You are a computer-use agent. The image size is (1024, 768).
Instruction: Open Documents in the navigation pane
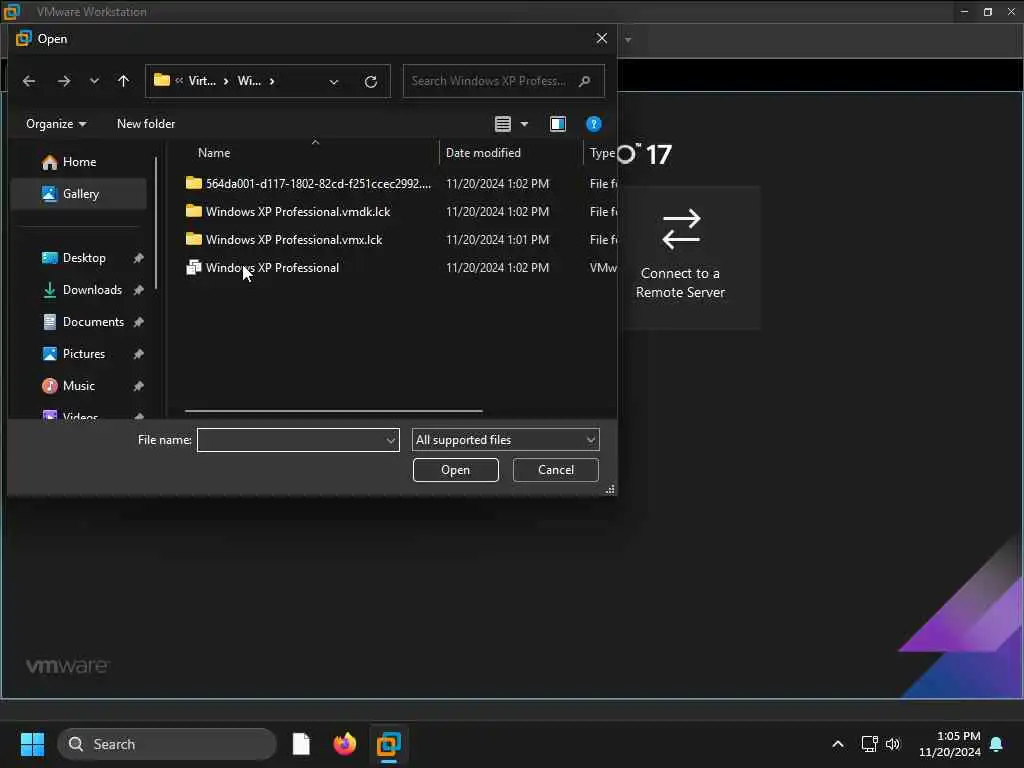pos(93,322)
